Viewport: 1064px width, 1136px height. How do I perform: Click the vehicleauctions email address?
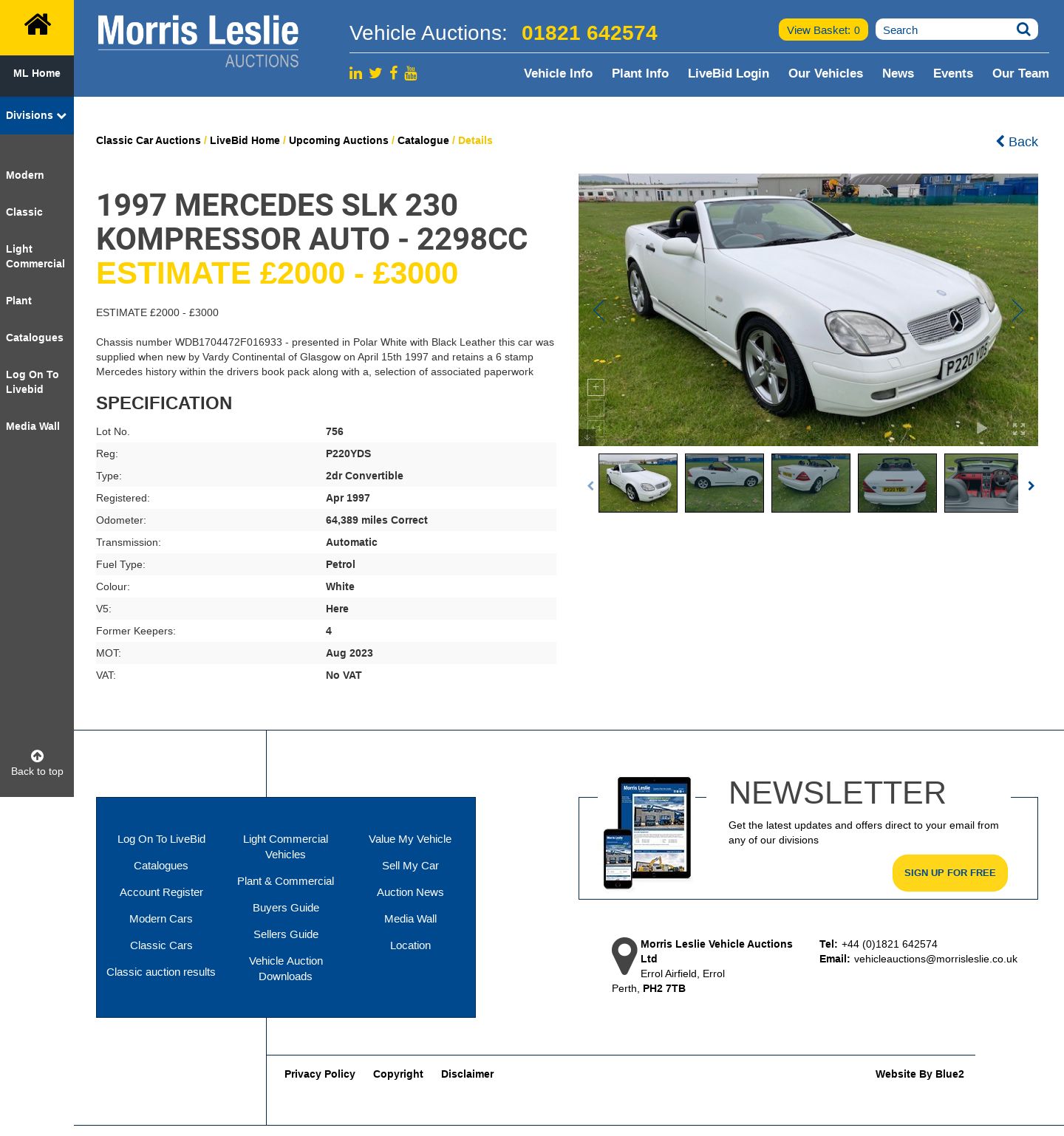pos(935,959)
